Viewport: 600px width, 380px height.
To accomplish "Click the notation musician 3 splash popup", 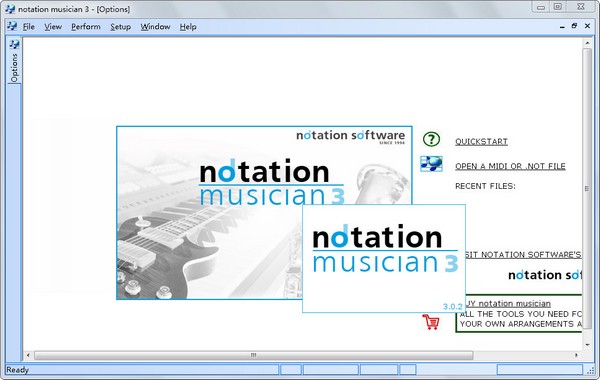I will [x=384, y=258].
